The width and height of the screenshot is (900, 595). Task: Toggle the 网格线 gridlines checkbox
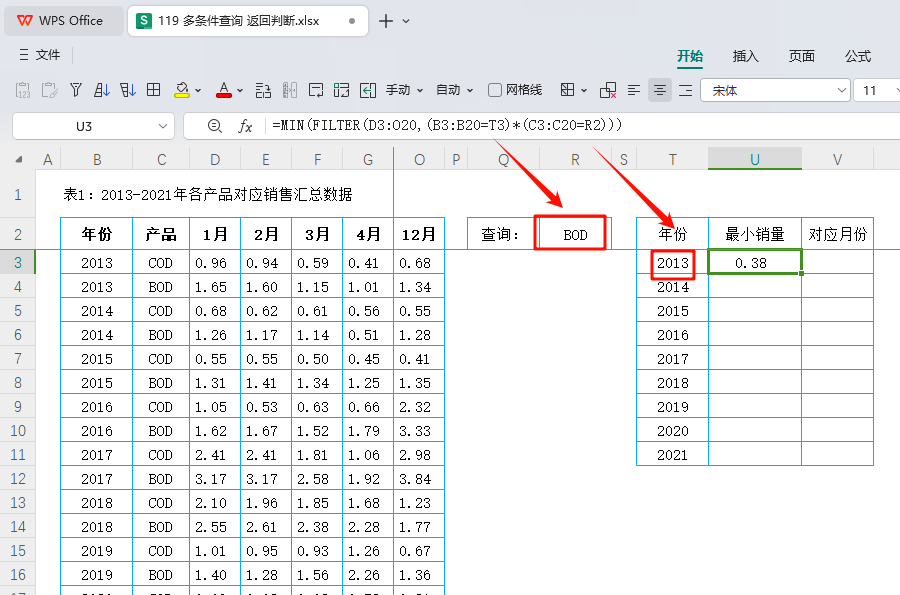(x=495, y=90)
